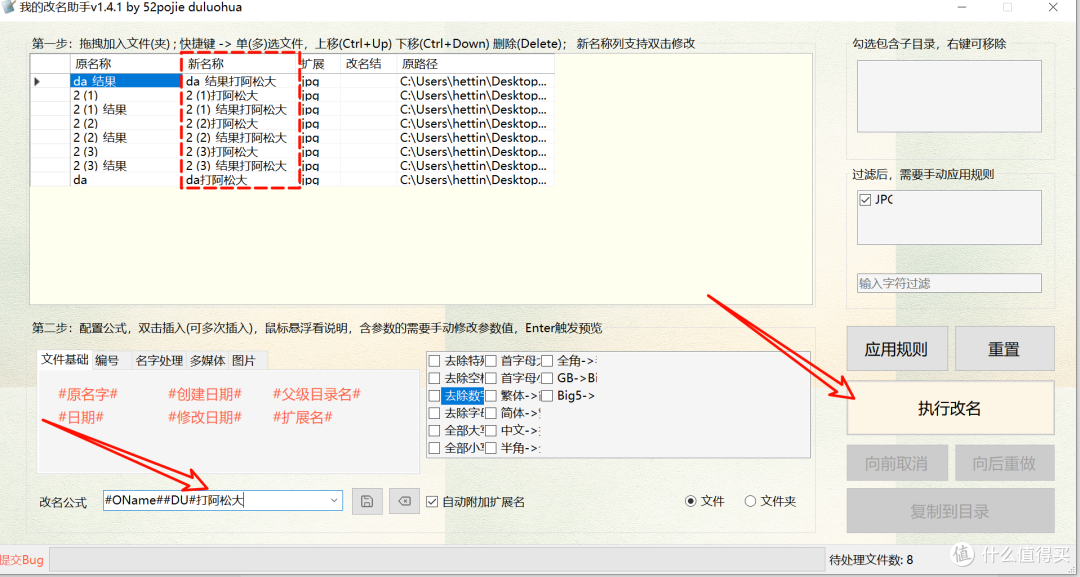Click the 输入字符过滤 filter input
The height and width of the screenshot is (577, 1080).
949,283
